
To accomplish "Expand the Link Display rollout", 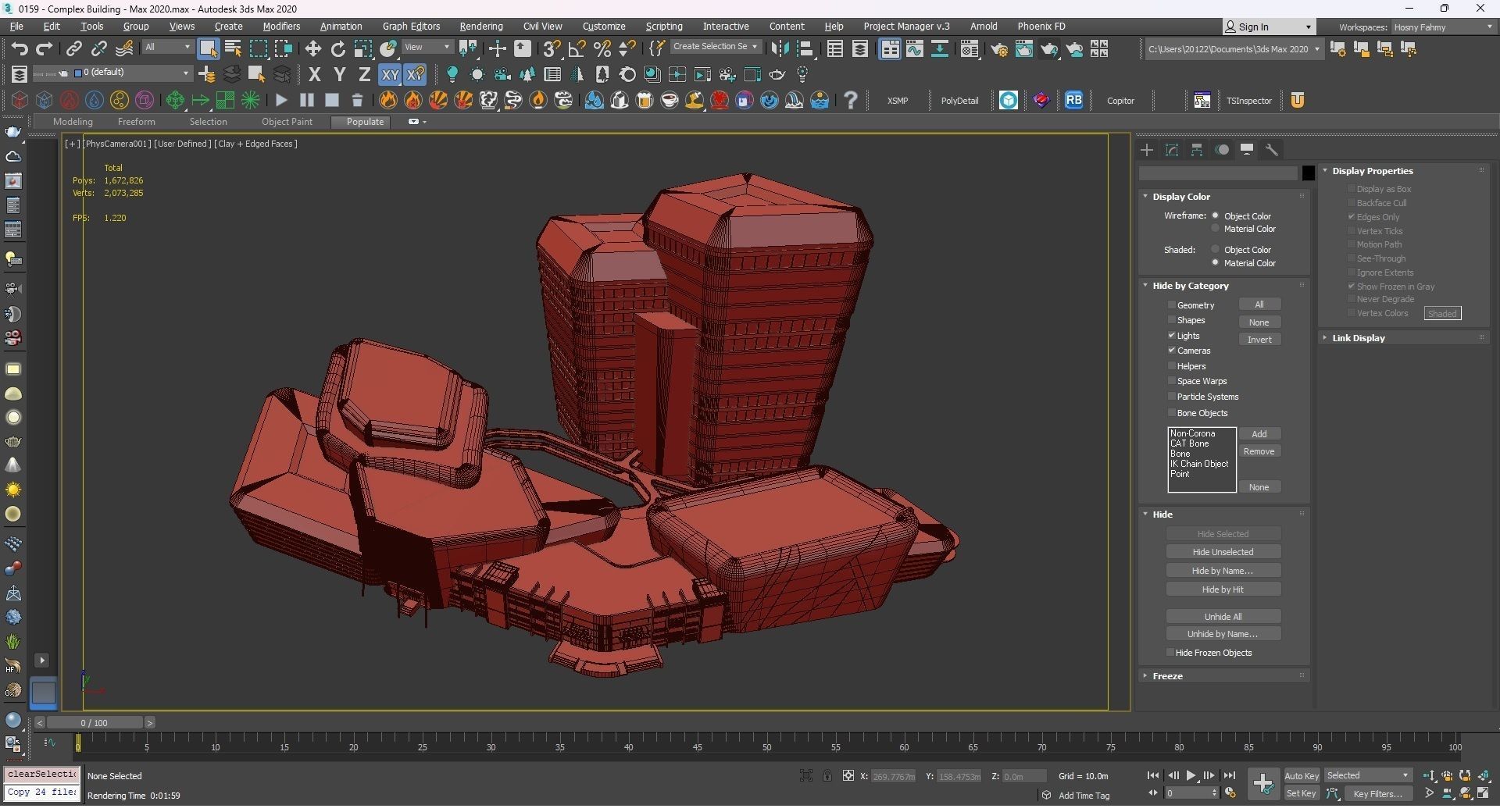I will tap(1358, 338).
